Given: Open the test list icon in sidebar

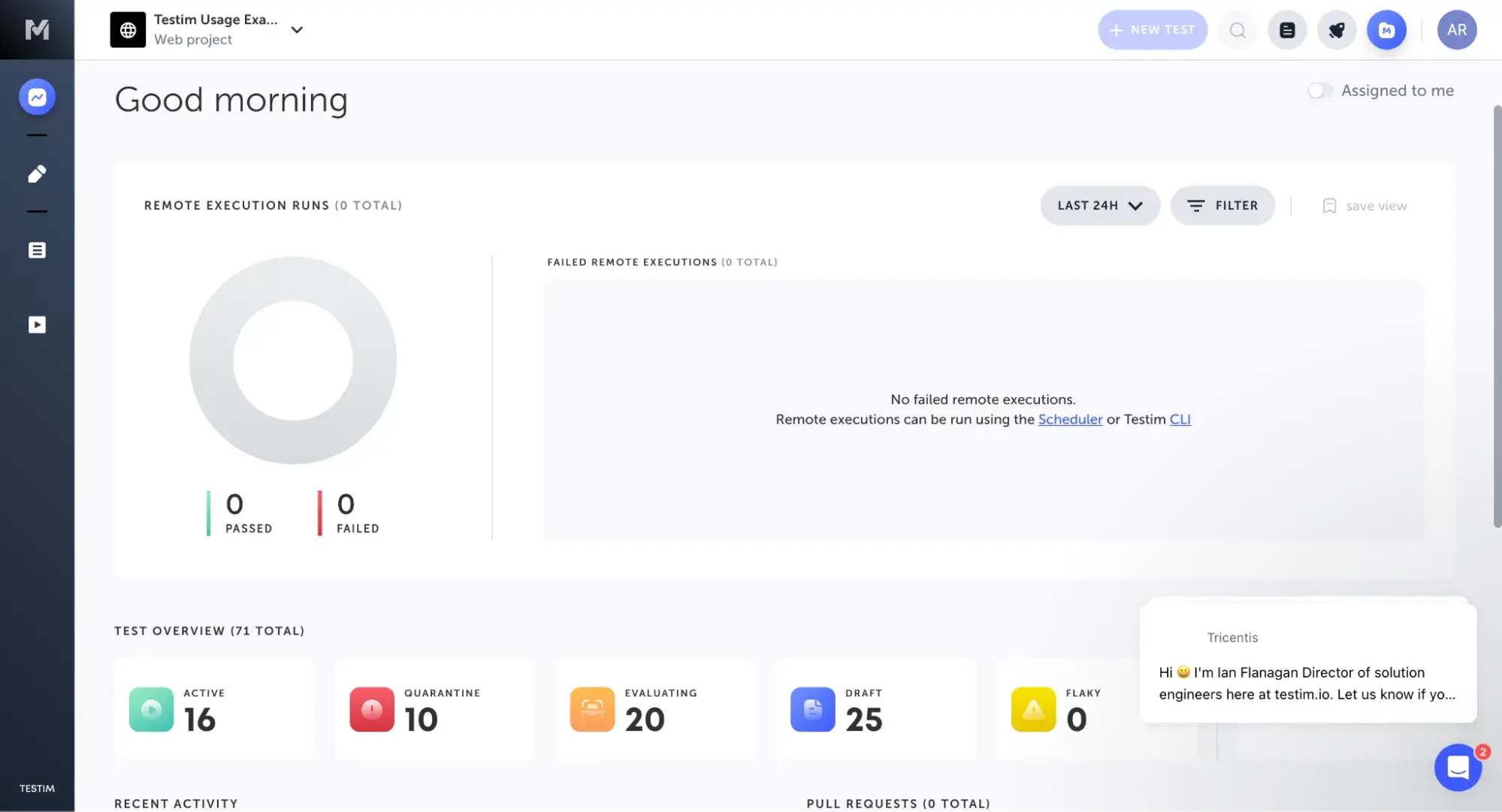Looking at the screenshot, I should coord(37,250).
